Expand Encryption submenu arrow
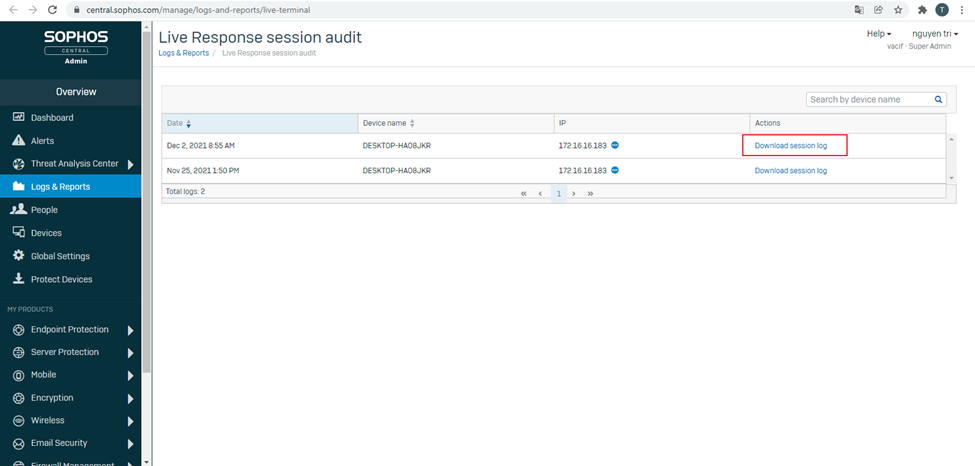Viewport: 975px width, 466px height. tap(131, 399)
